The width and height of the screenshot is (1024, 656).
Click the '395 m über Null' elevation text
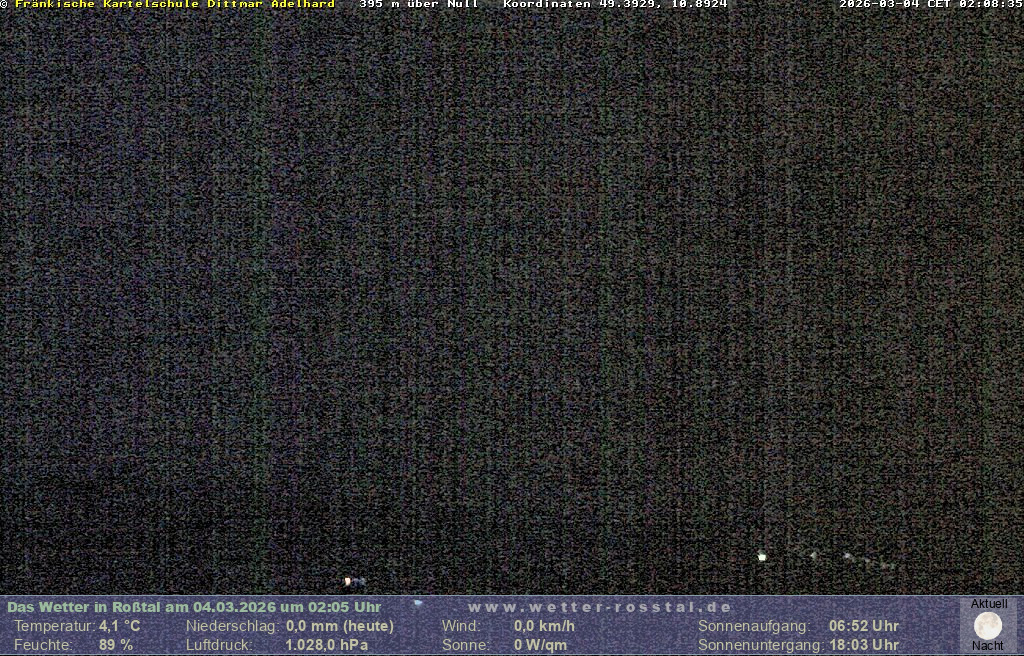419,5
